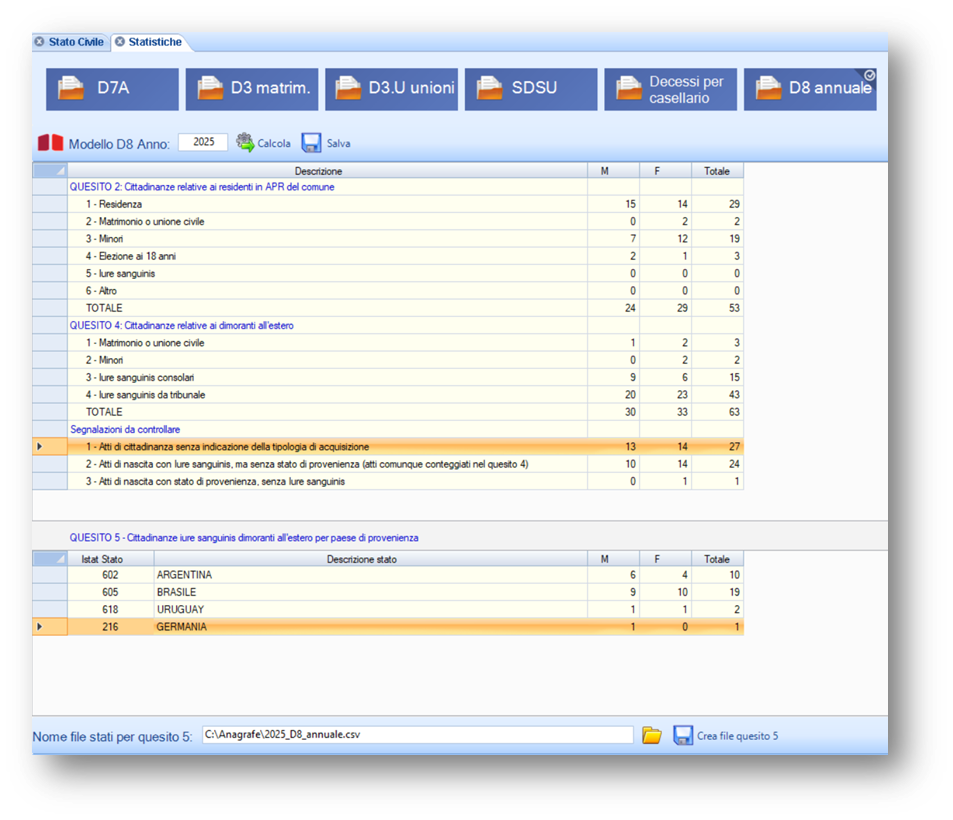Click the quesito 5 file path field
Screen dimensions: 953x820
coord(417,735)
